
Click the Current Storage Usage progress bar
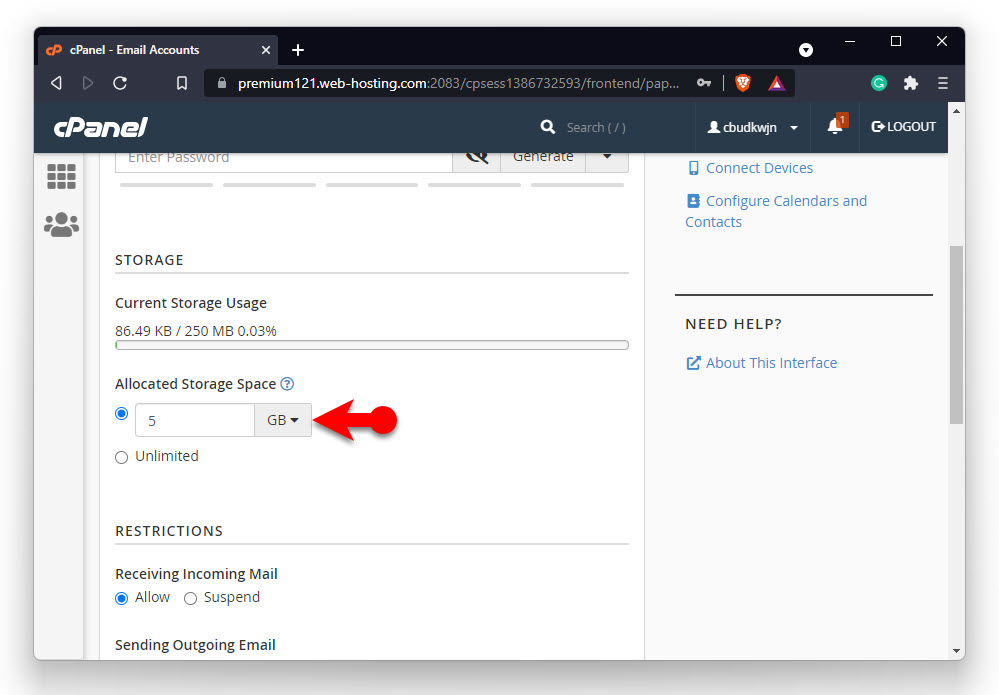tap(372, 345)
